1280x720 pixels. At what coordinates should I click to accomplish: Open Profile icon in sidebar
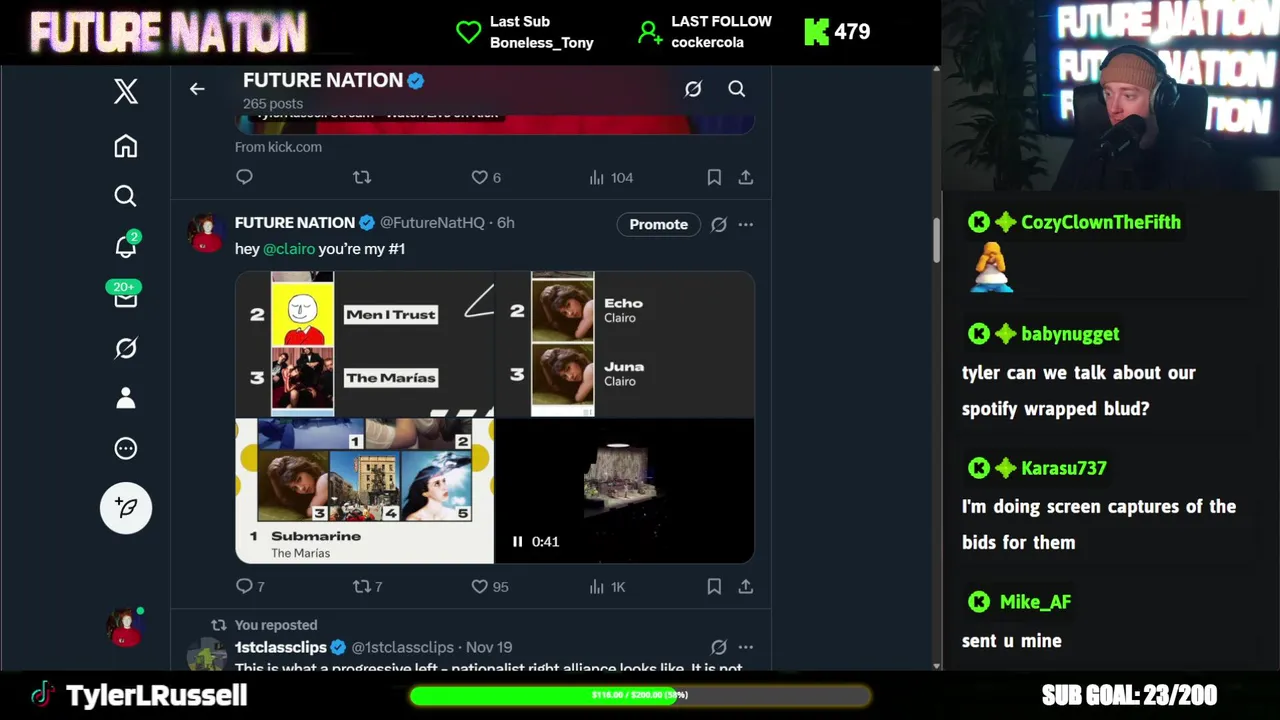click(x=125, y=398)
